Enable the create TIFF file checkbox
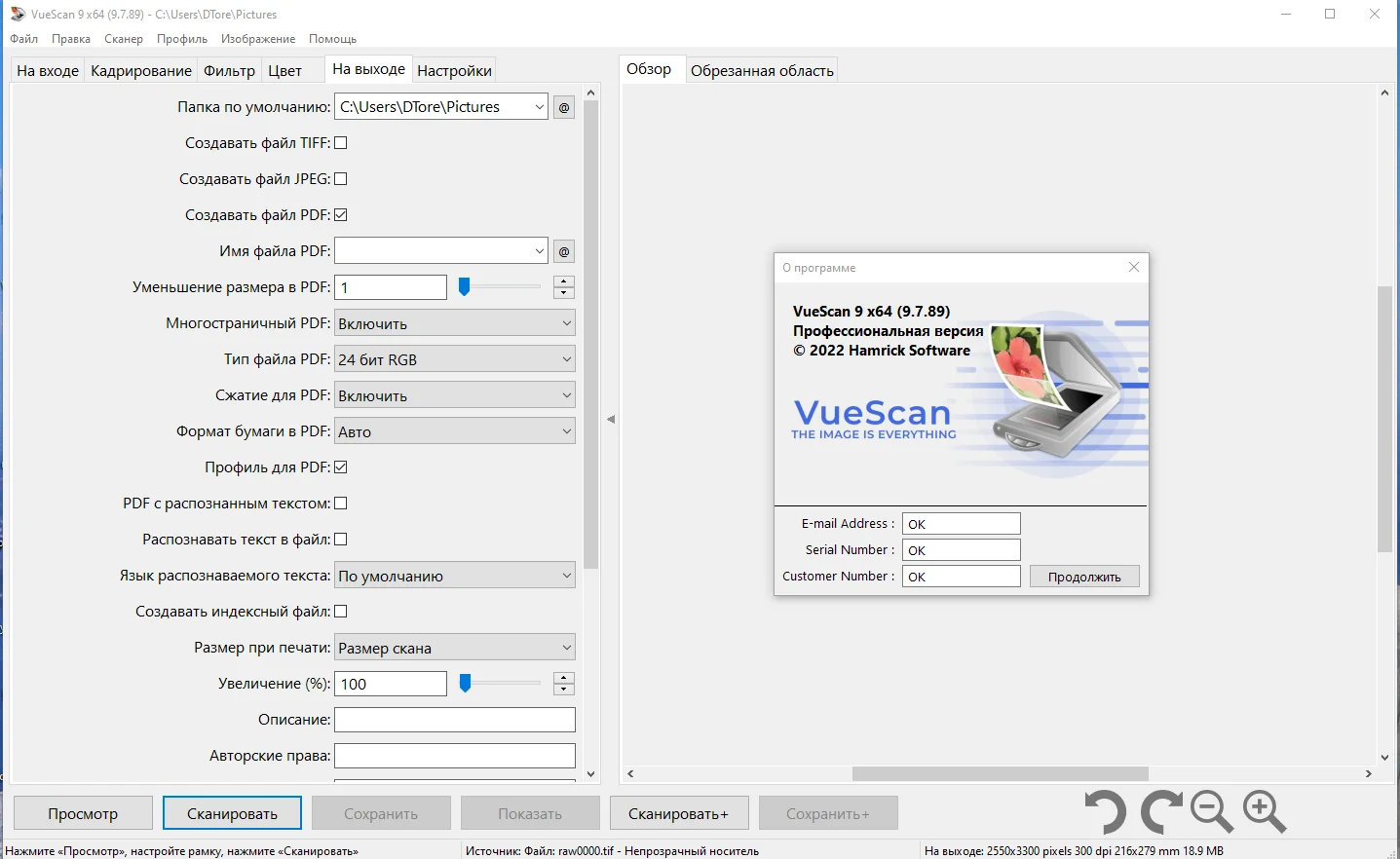The width and height of the screenshot is (1400, 859). 341,143
